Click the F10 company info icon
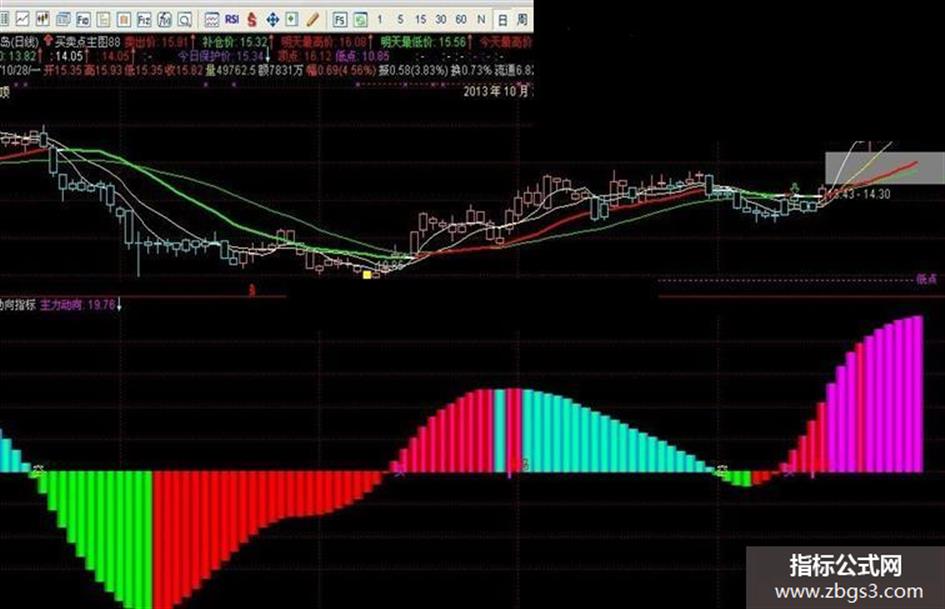This screenshot has height=609, width=945. pyautogui.click(x=83, y=20)
